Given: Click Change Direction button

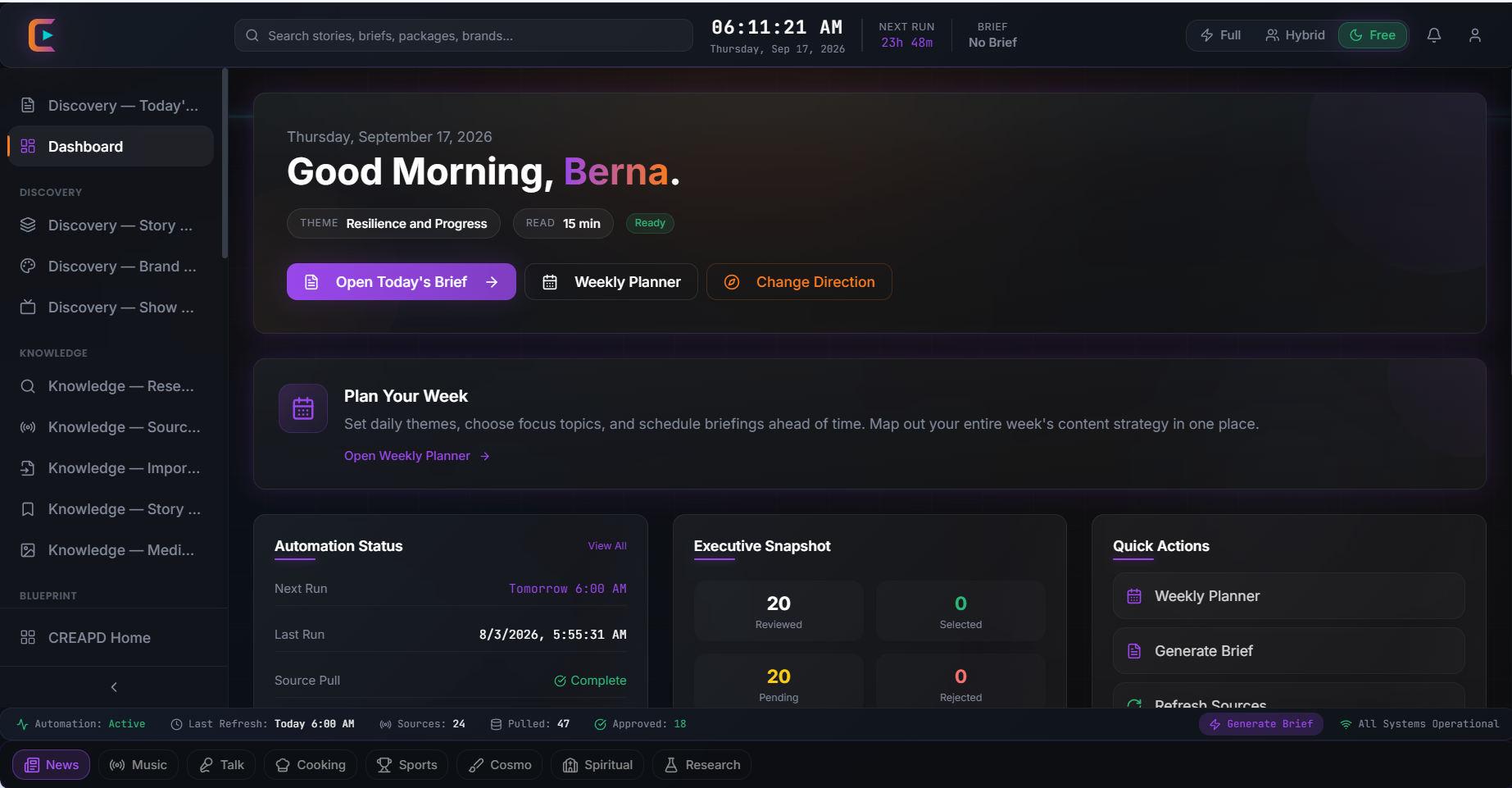Looking at the screenshot, I should coord(799,281).
